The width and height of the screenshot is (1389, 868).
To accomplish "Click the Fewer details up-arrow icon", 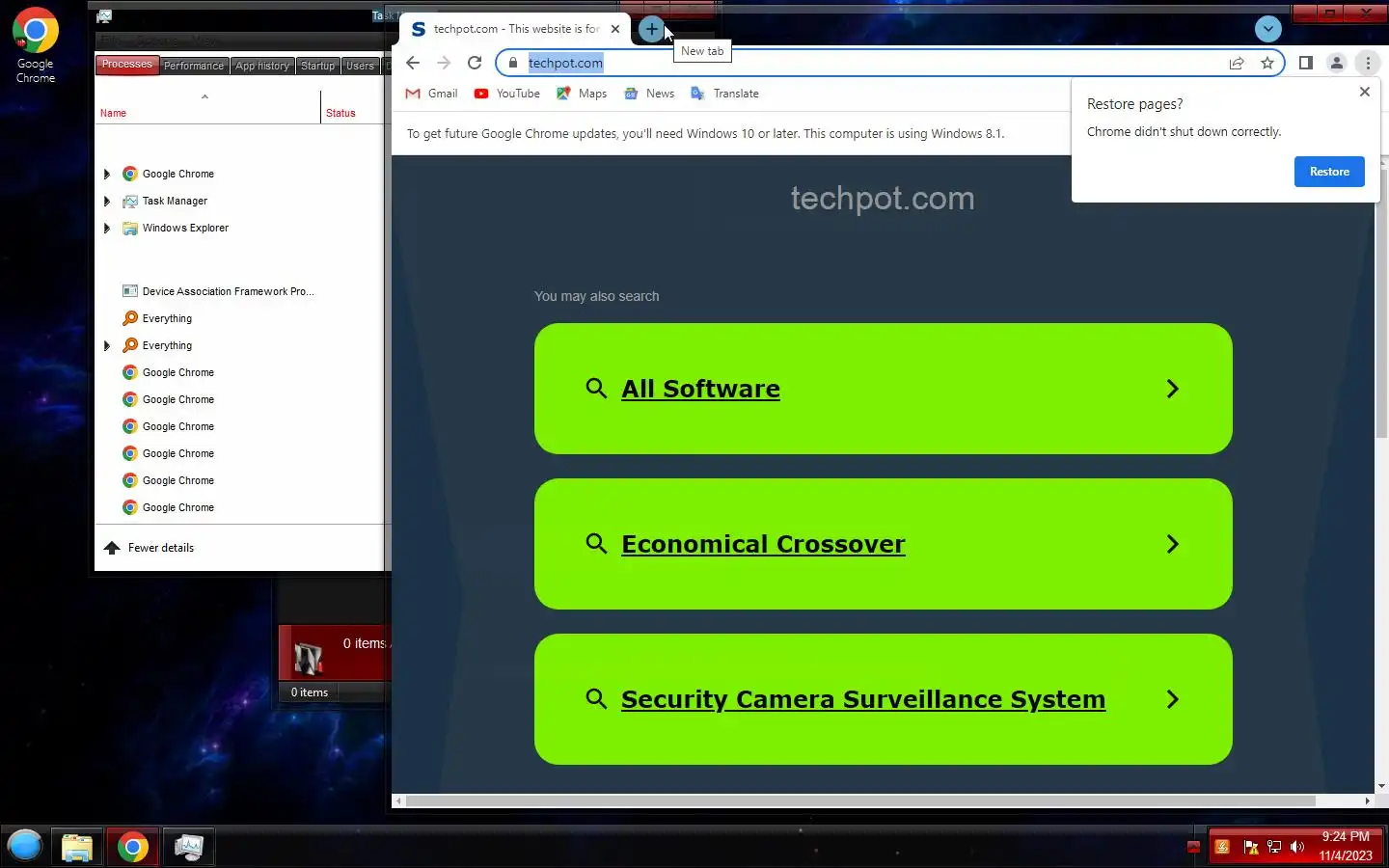I will 112,548.
